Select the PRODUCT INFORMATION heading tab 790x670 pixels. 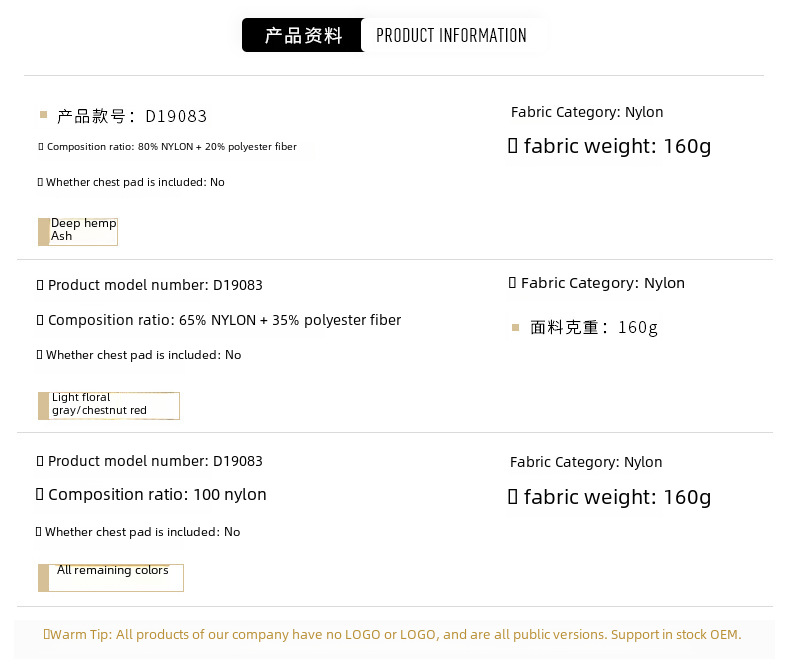click(451, 35)
